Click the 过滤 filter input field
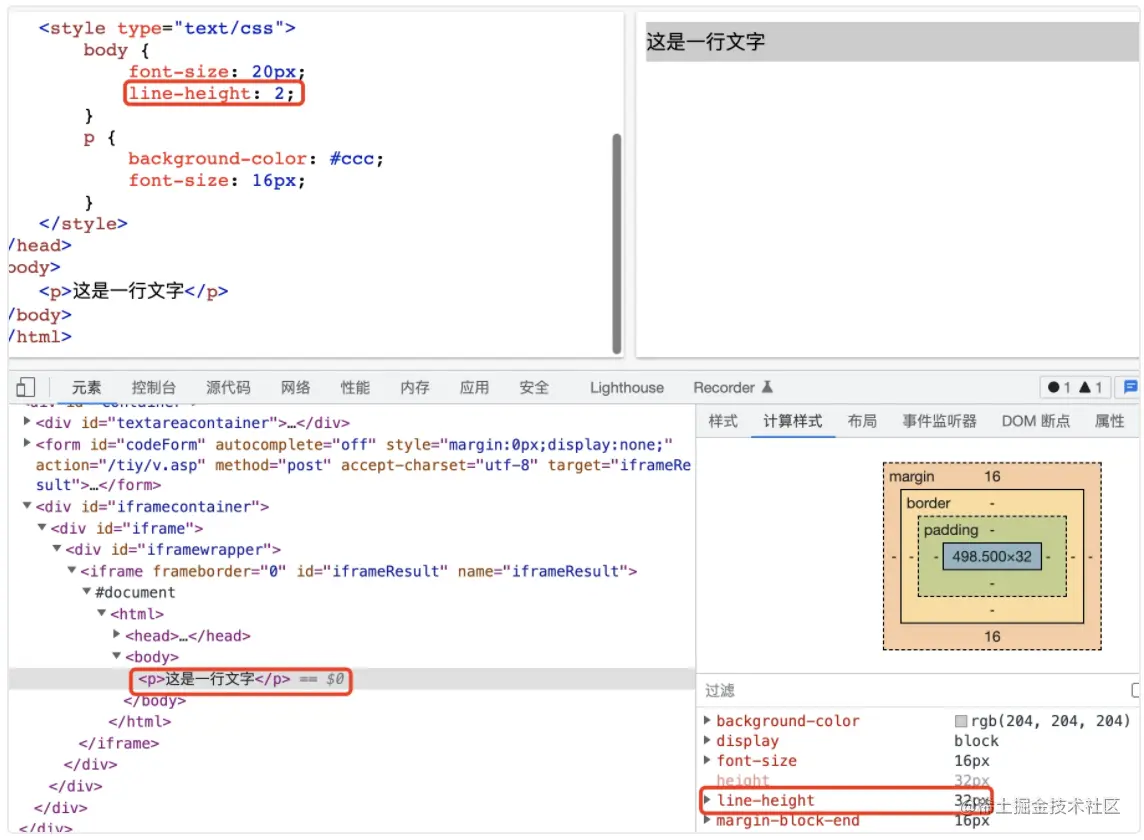The width and height of the screenshot is (1144, 840). tap(912, 690)
